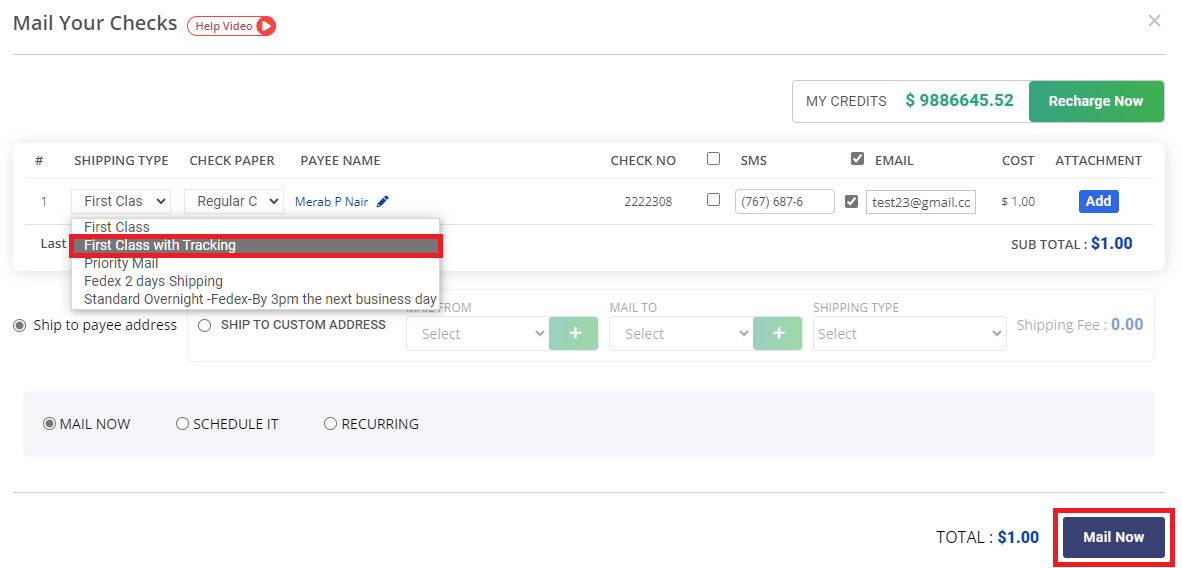Click the Shipping Fee 0.00 value
The width and height of the screenshot is (1182, 568).
(x=1127, y=325)
